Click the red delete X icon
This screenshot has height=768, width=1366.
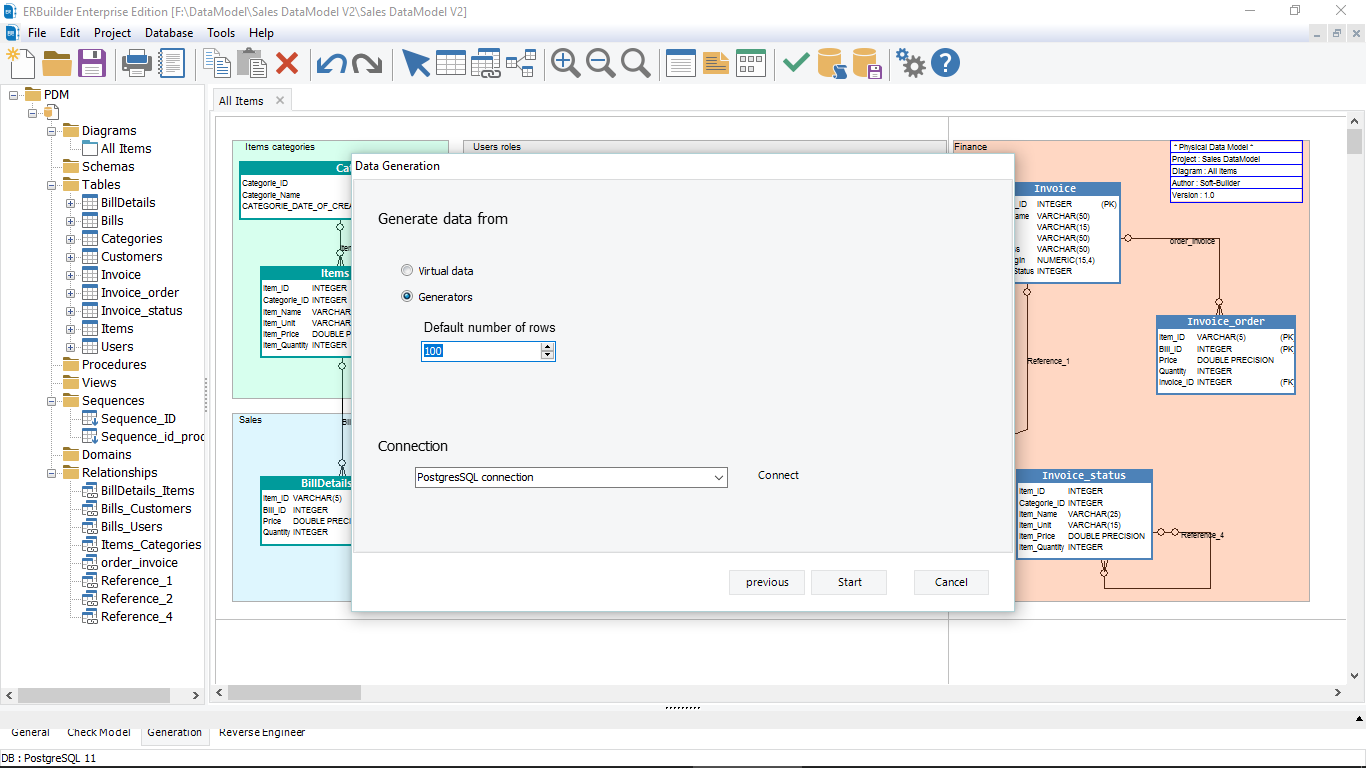287,63
